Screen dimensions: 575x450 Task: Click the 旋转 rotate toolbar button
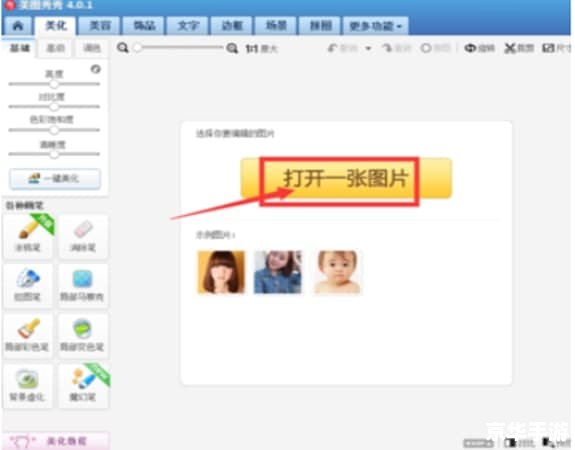(480, 48)
